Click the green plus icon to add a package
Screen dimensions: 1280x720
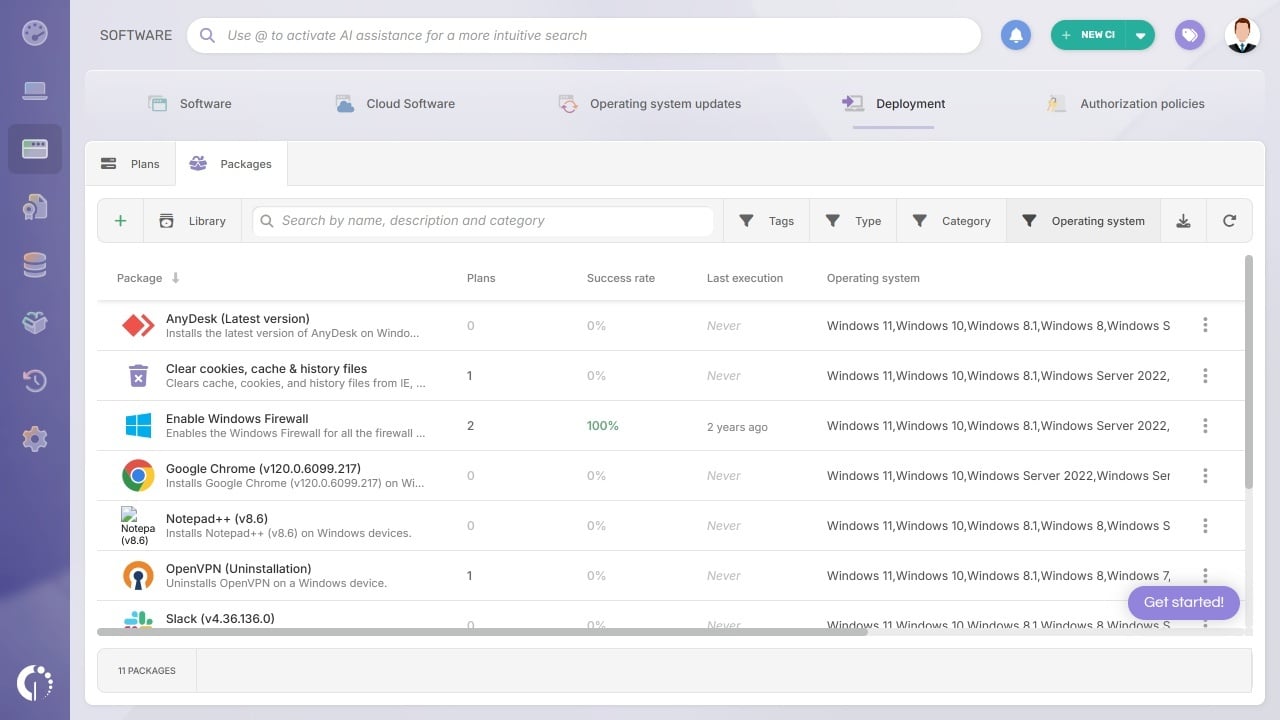coord(119,220)
